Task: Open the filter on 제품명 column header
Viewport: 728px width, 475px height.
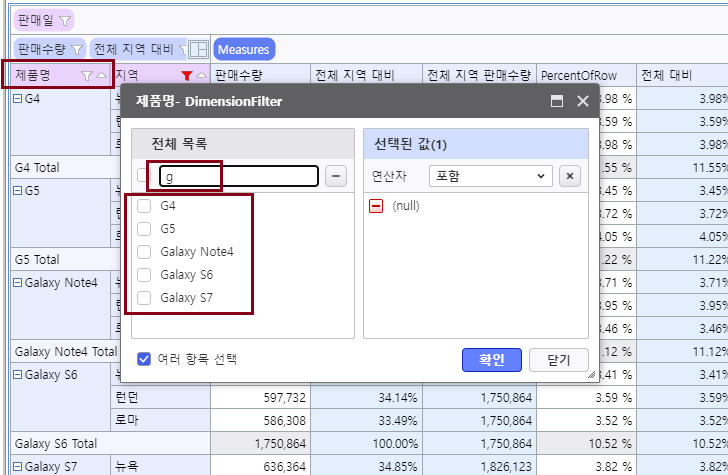Action: [86, 75]
